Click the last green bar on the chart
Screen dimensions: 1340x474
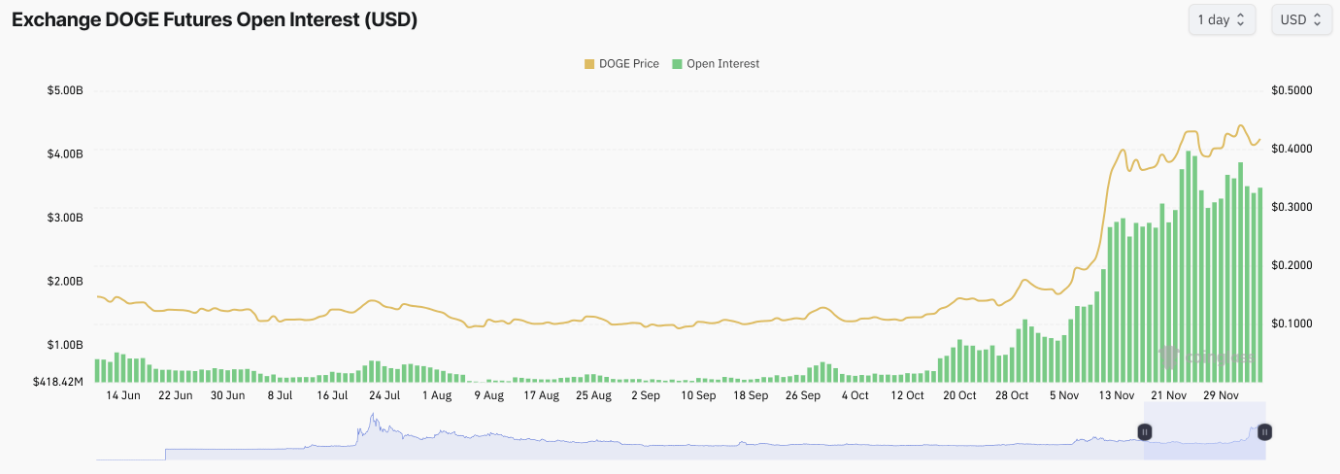(1260, 285)
